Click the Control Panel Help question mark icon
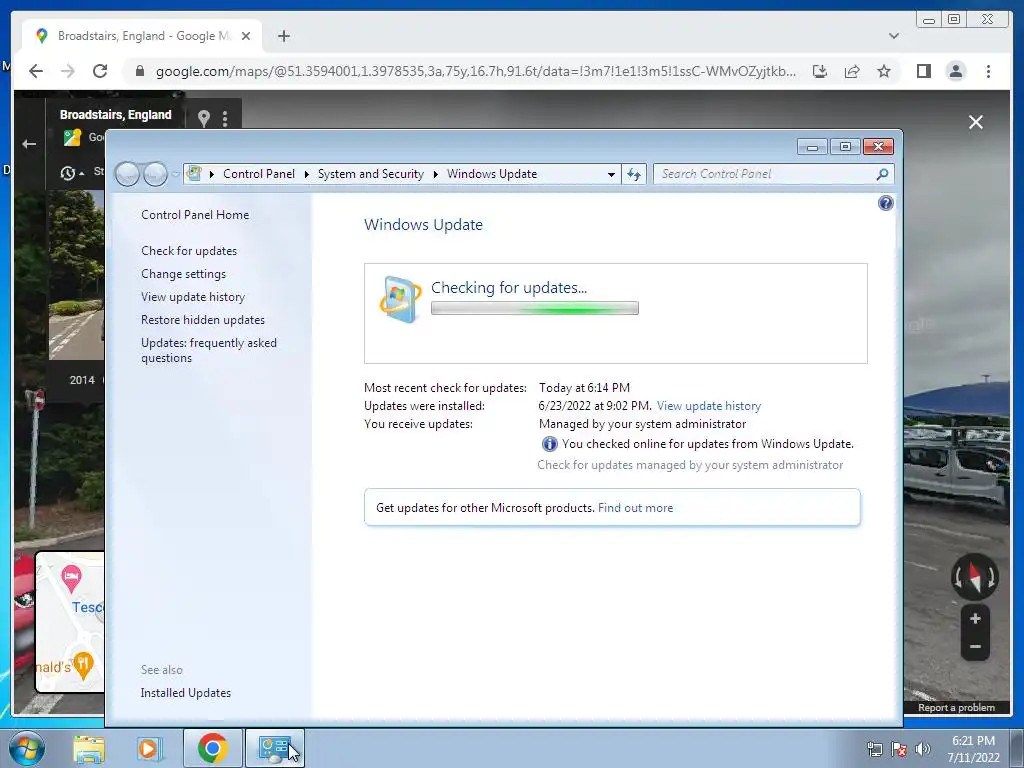Image resolution: width=1024 pixels, height=768 pixels. point(886,203)
